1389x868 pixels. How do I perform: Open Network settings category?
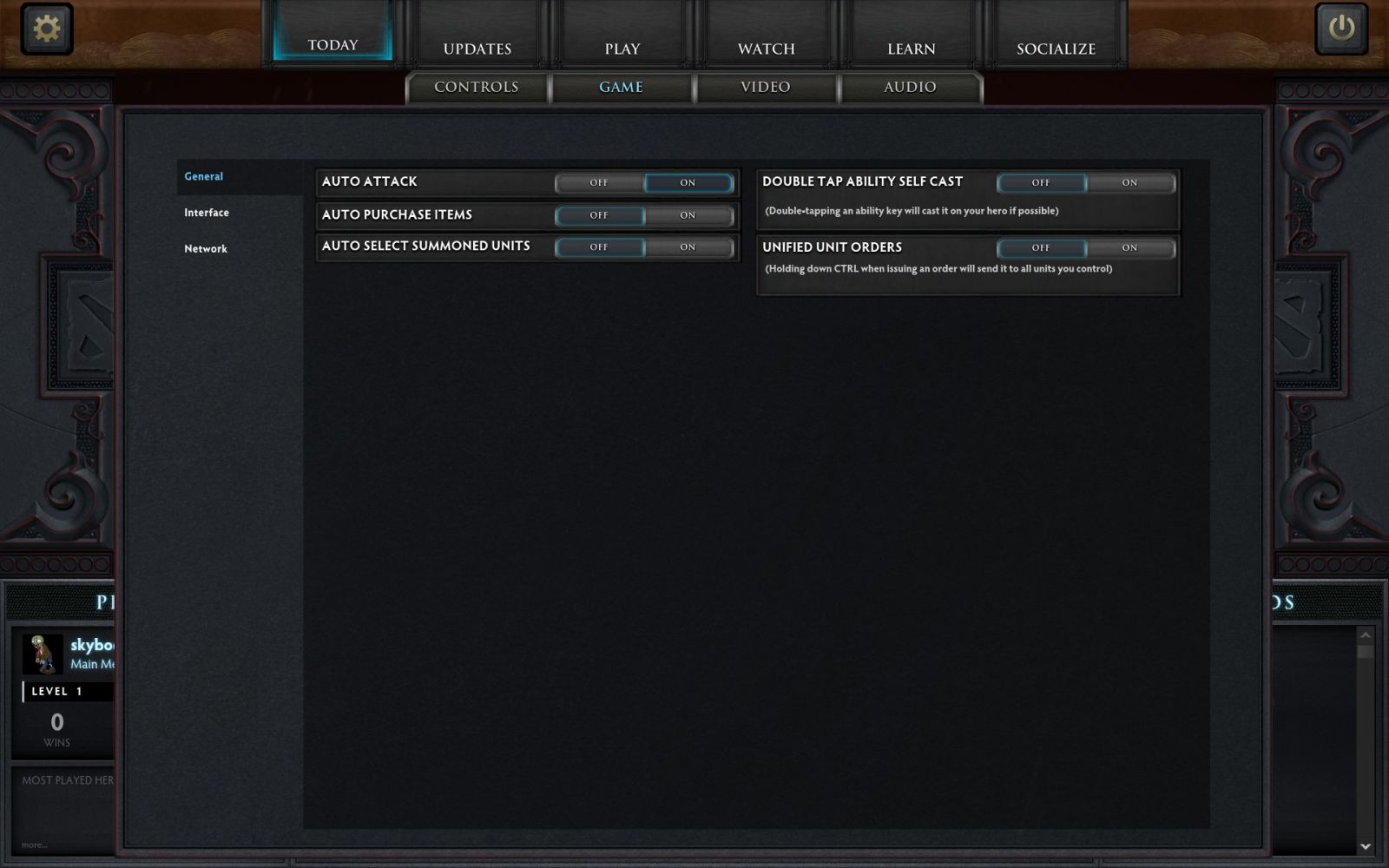click(x=206, y=249)
